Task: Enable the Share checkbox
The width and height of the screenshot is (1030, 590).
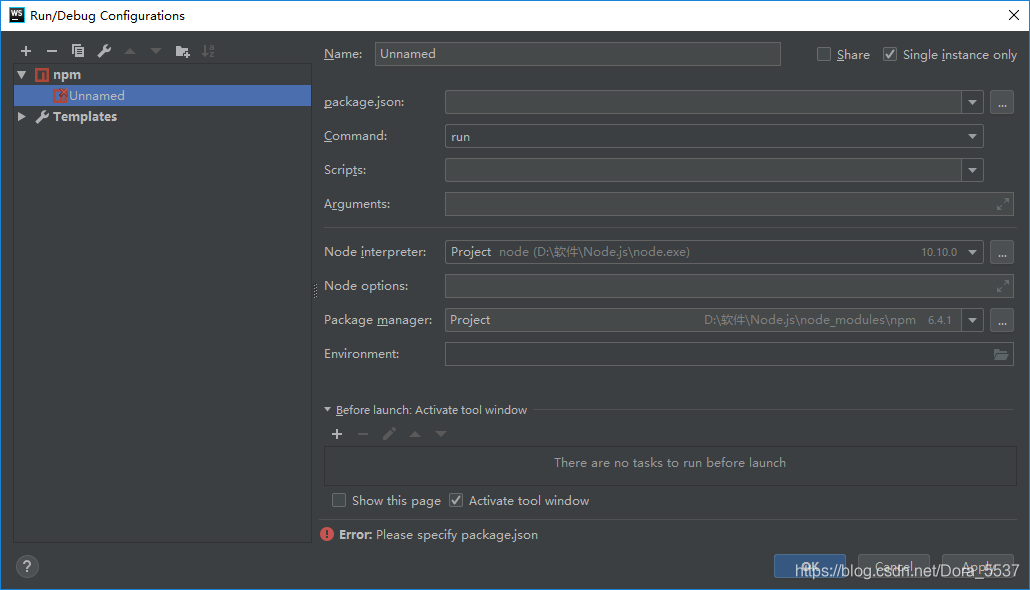Action: tap(824, 55)
